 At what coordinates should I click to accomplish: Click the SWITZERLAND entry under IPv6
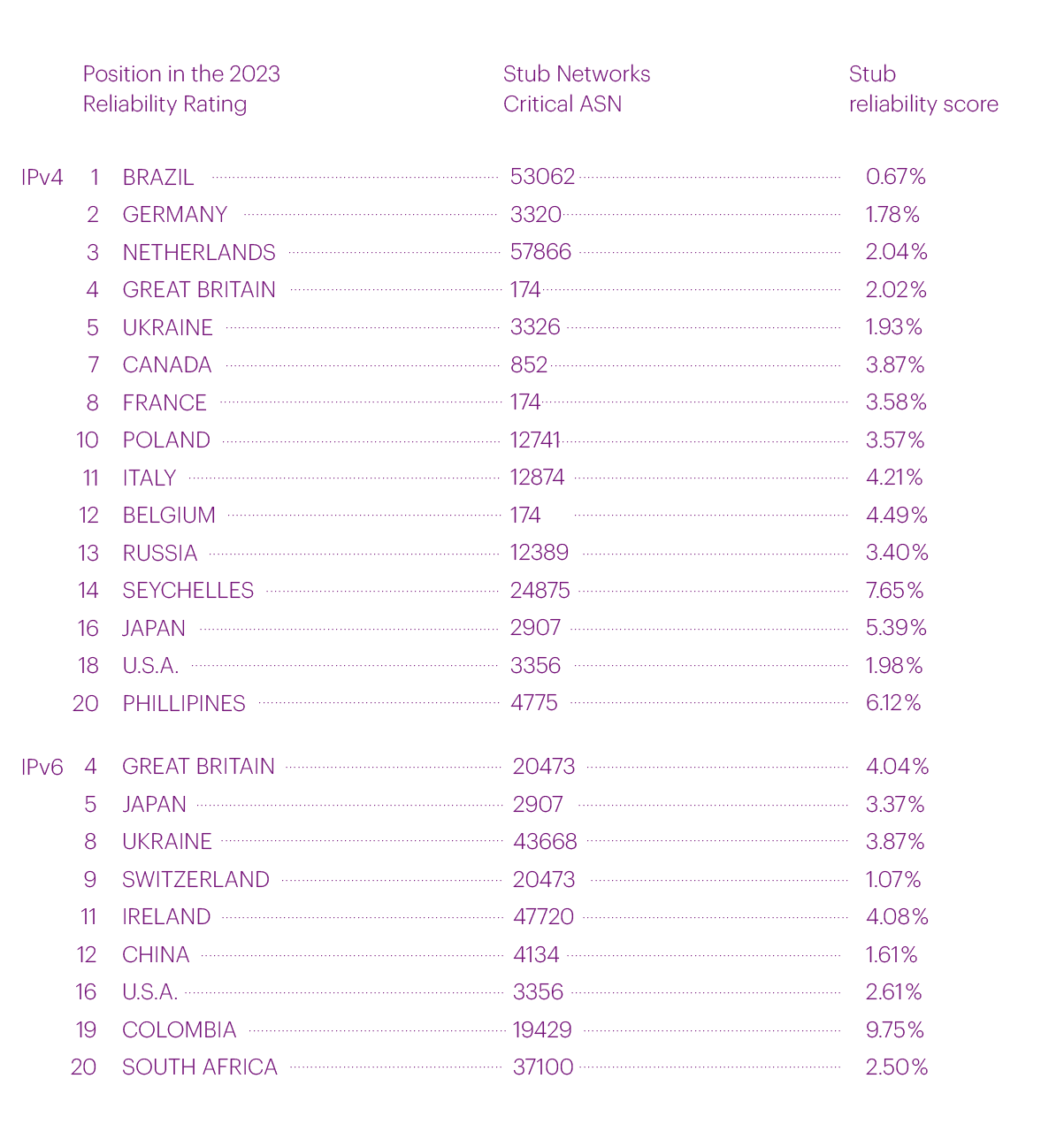point(195,880)
